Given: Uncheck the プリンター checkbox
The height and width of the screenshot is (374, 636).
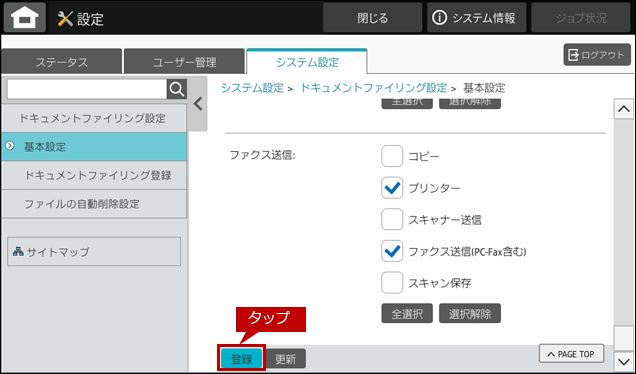Looking at the screenshot, I should (392, 188).
